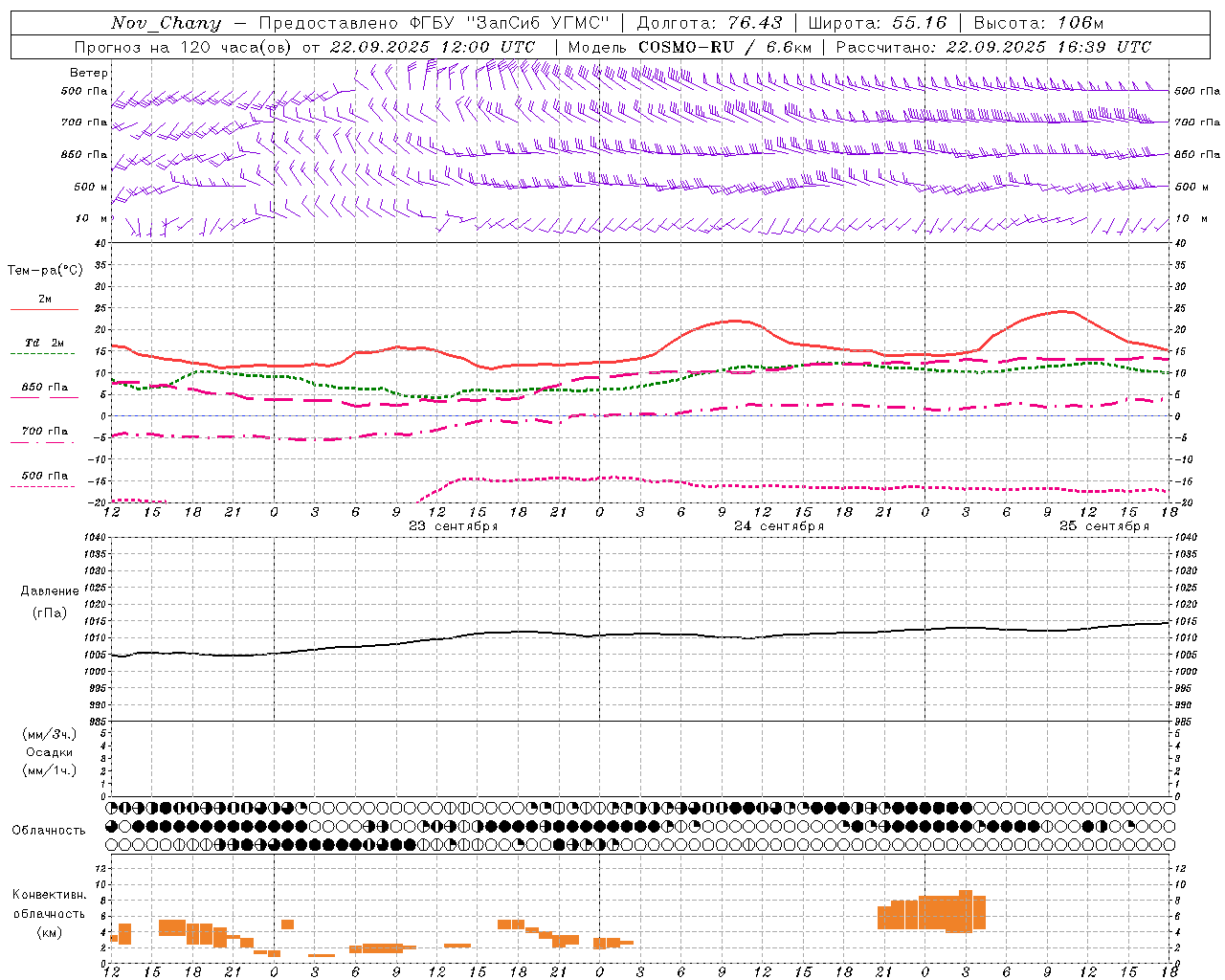Screen dimensions: 1225x980
Task: Click the computed time Рассчитано: 22.09.2025 16:39 UTC
Action: (x=993, y=47)
